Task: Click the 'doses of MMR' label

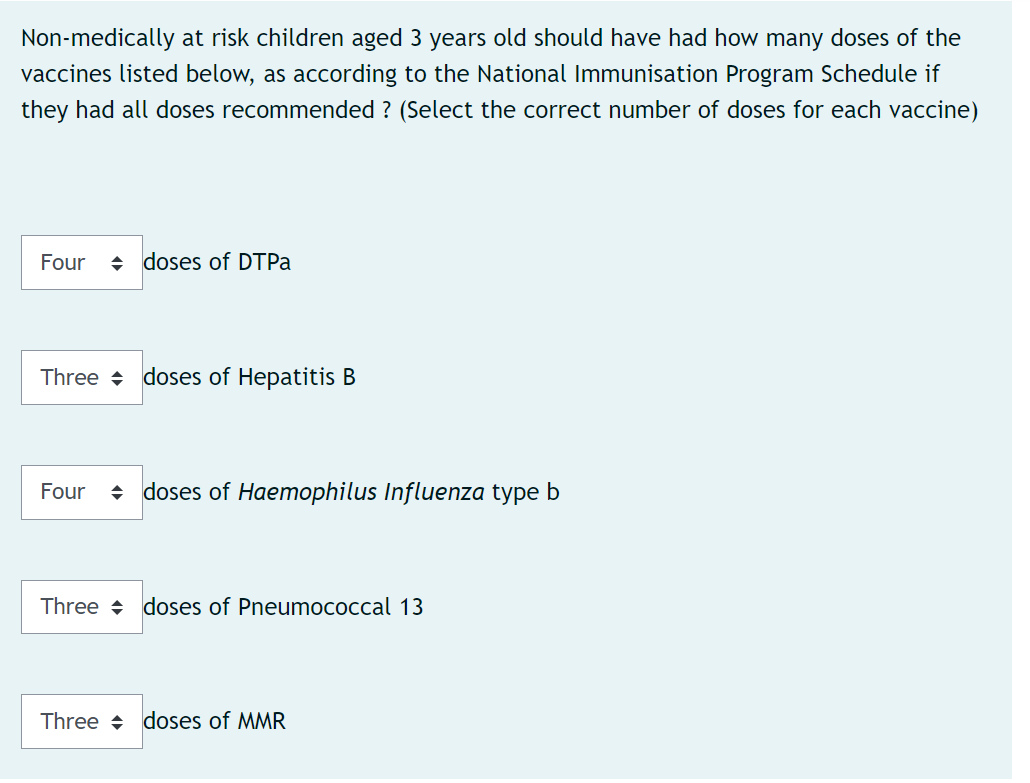Action: (x=215, y=721)
